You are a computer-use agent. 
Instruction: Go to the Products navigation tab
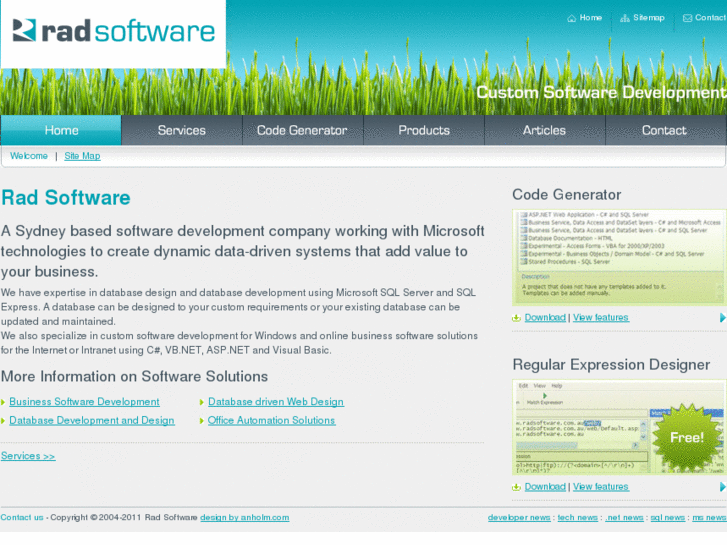[424, 130]
